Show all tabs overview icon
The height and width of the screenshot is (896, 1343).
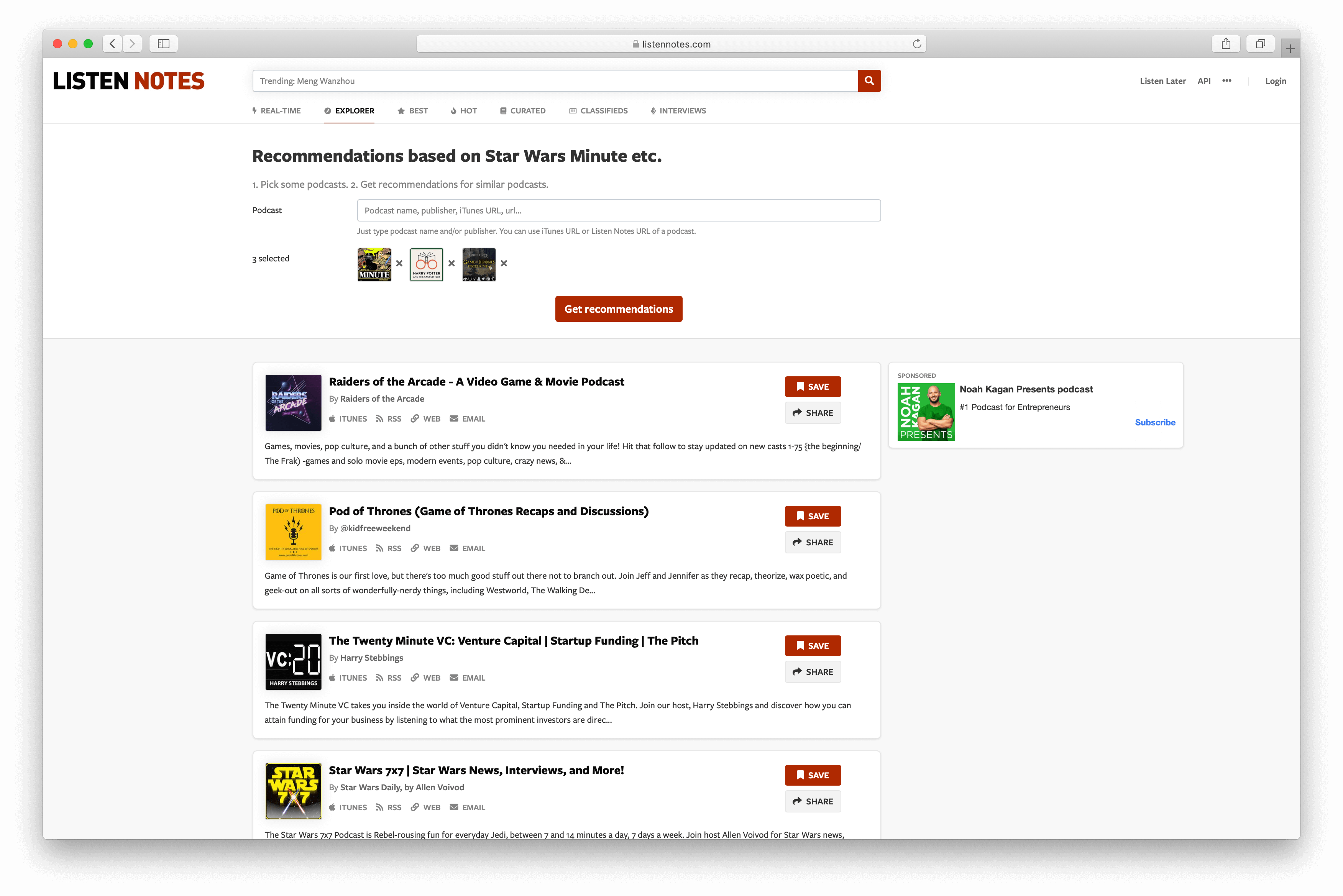click(1260, 44)
